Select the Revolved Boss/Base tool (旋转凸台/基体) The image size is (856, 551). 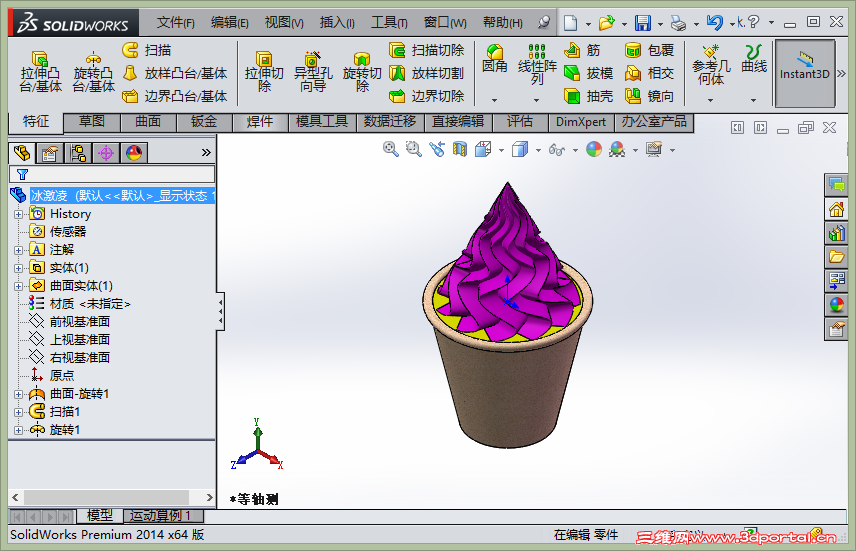[93, 72]
